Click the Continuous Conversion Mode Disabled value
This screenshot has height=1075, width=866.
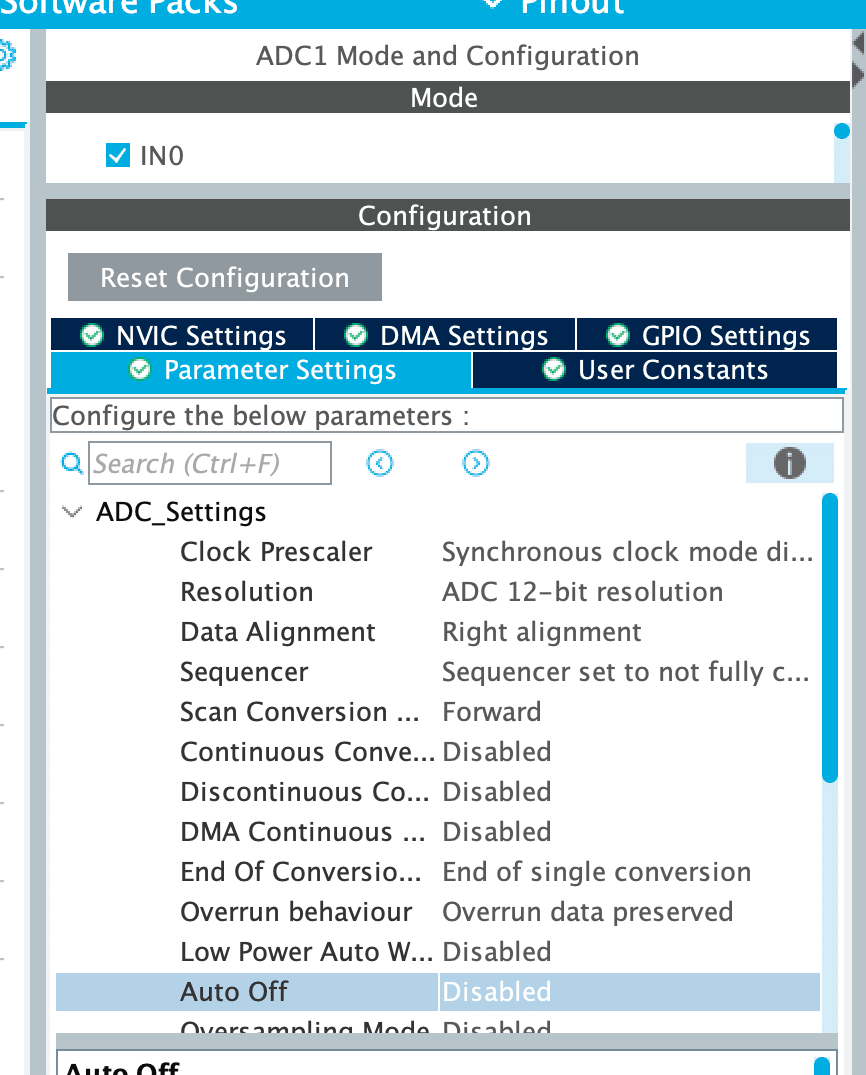[x=497, y=752]
